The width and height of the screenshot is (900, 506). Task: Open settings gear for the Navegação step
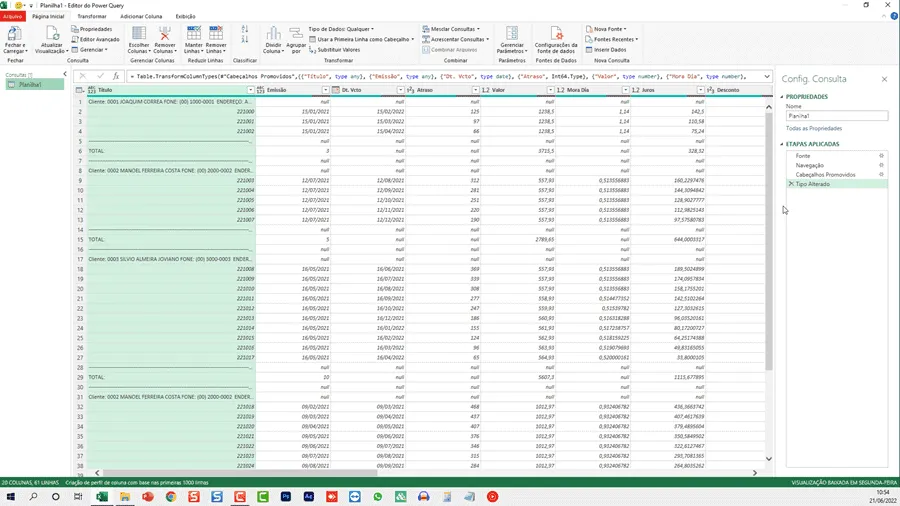point(881,165)
